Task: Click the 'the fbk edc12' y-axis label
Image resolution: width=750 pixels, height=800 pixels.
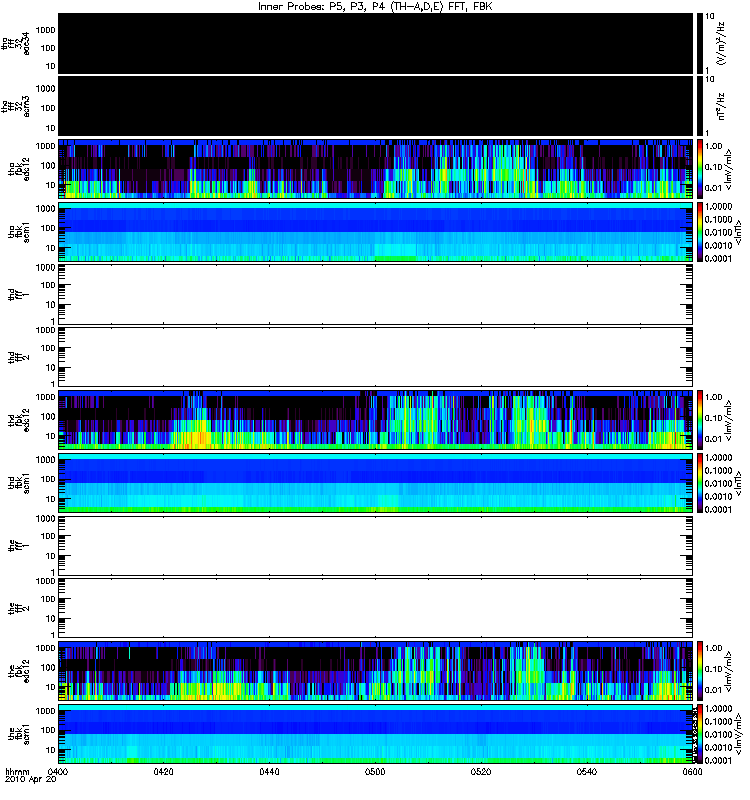Action: [19, 671]
